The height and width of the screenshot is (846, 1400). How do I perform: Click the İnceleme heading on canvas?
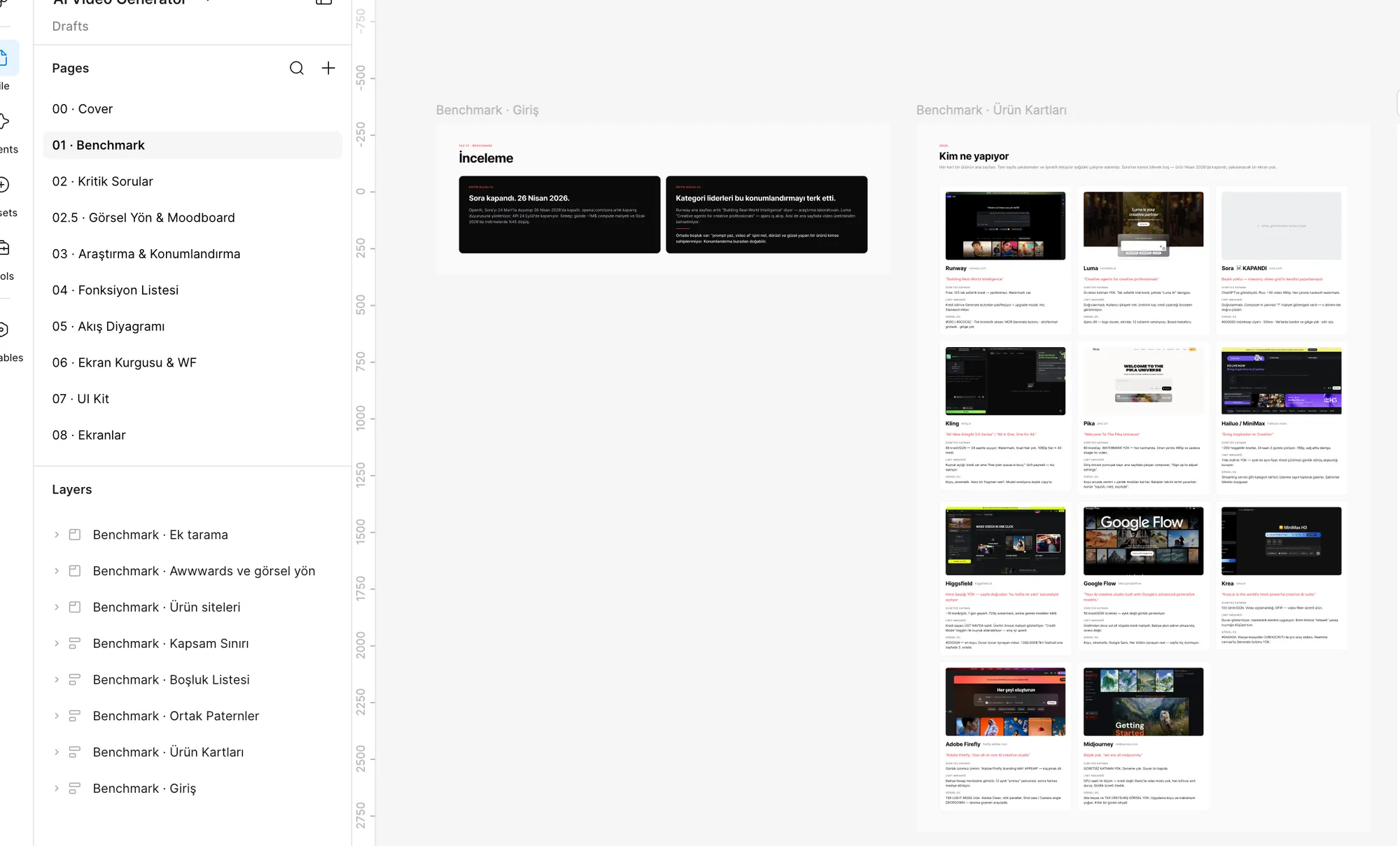(x=486, y=158)
